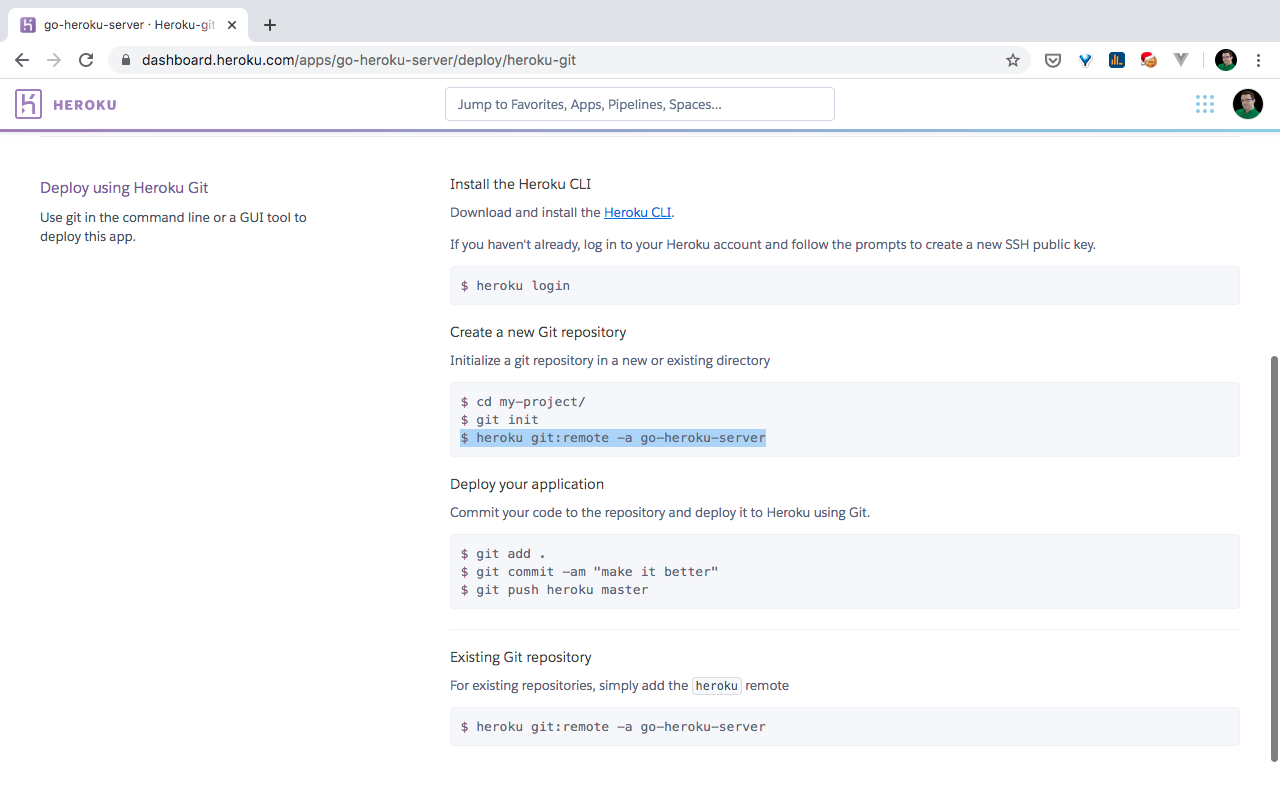
Task: Click the Pocket extension icon
Action: (1053, 60)
